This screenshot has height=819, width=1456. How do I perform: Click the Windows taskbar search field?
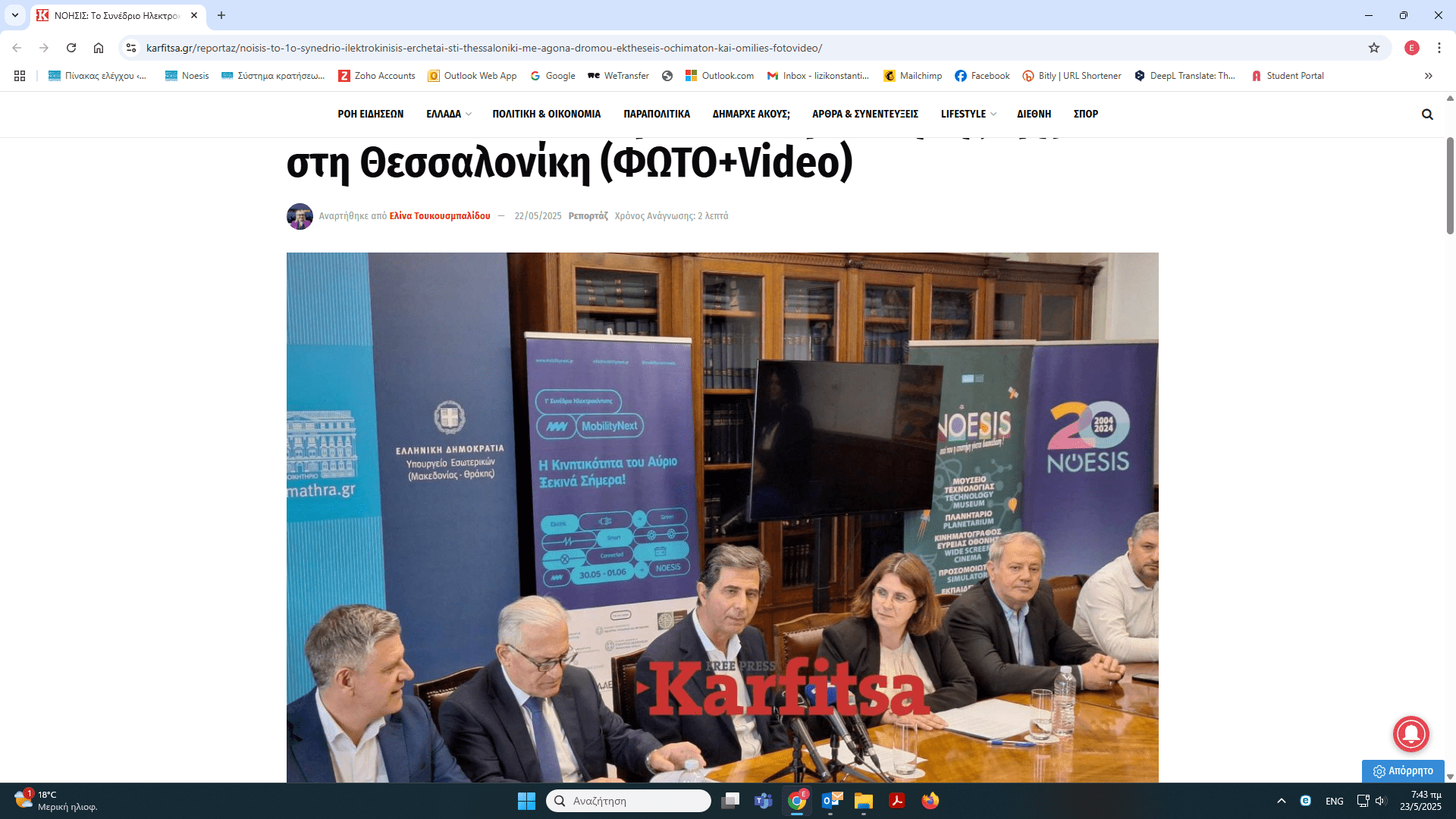click(628, 801)
